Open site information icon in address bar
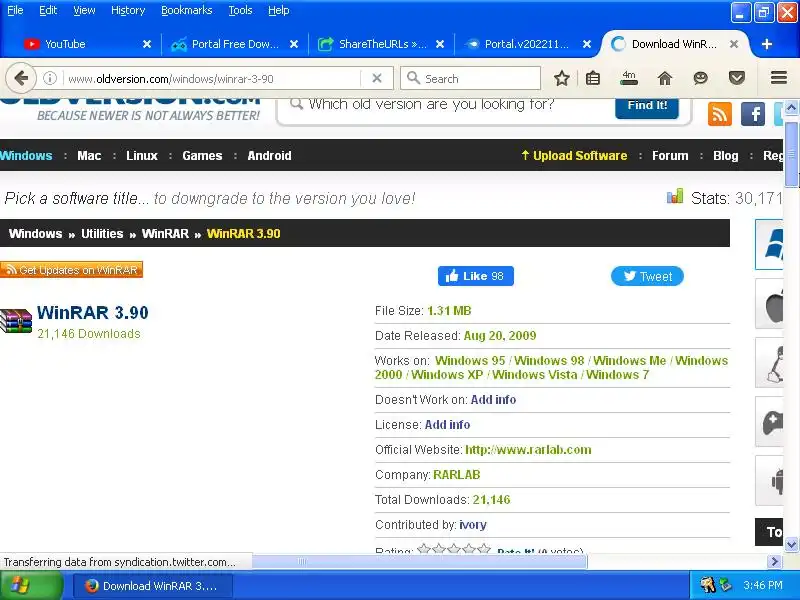The width and height of the screenshot is (800, 600). click(x=49, y=79)
